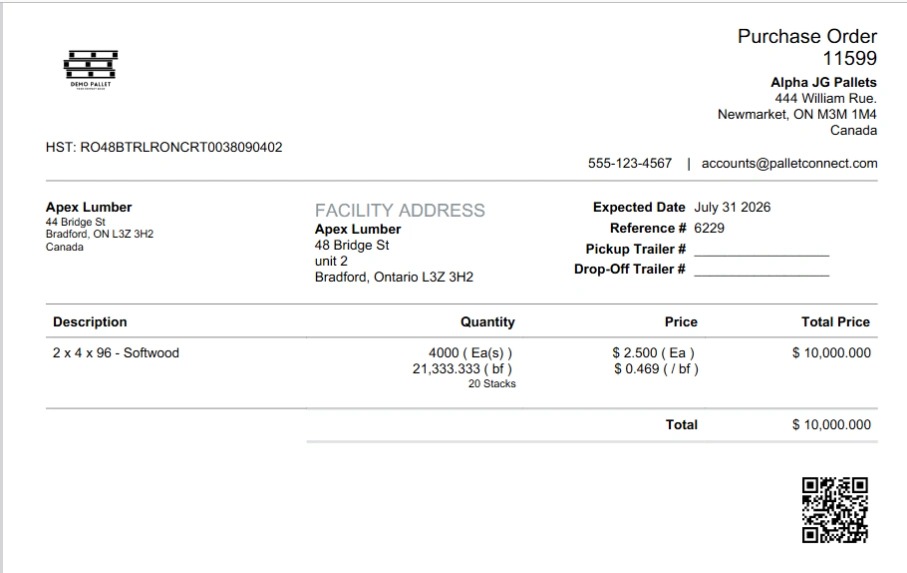Click the Alpha JG Pallets company name
The width and height of the screenshot is (907, 573).
coord(824,82)
